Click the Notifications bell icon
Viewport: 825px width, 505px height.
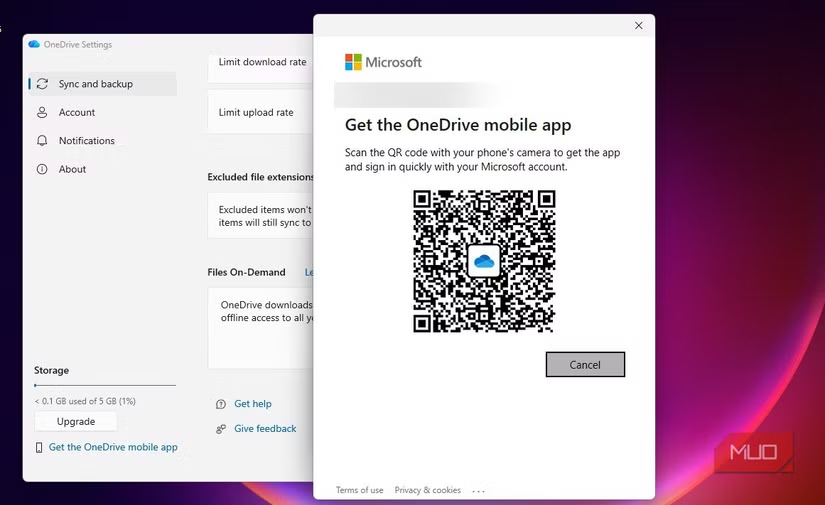(42, 141)
